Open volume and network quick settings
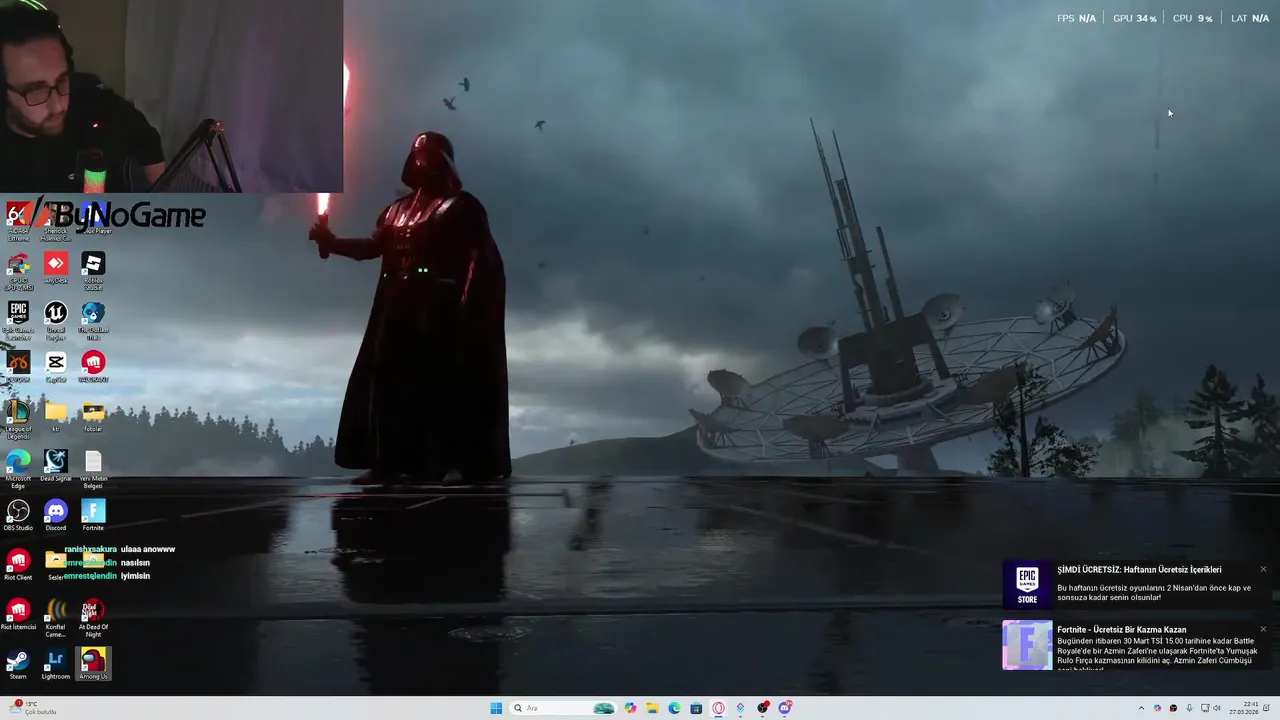 1212,708
